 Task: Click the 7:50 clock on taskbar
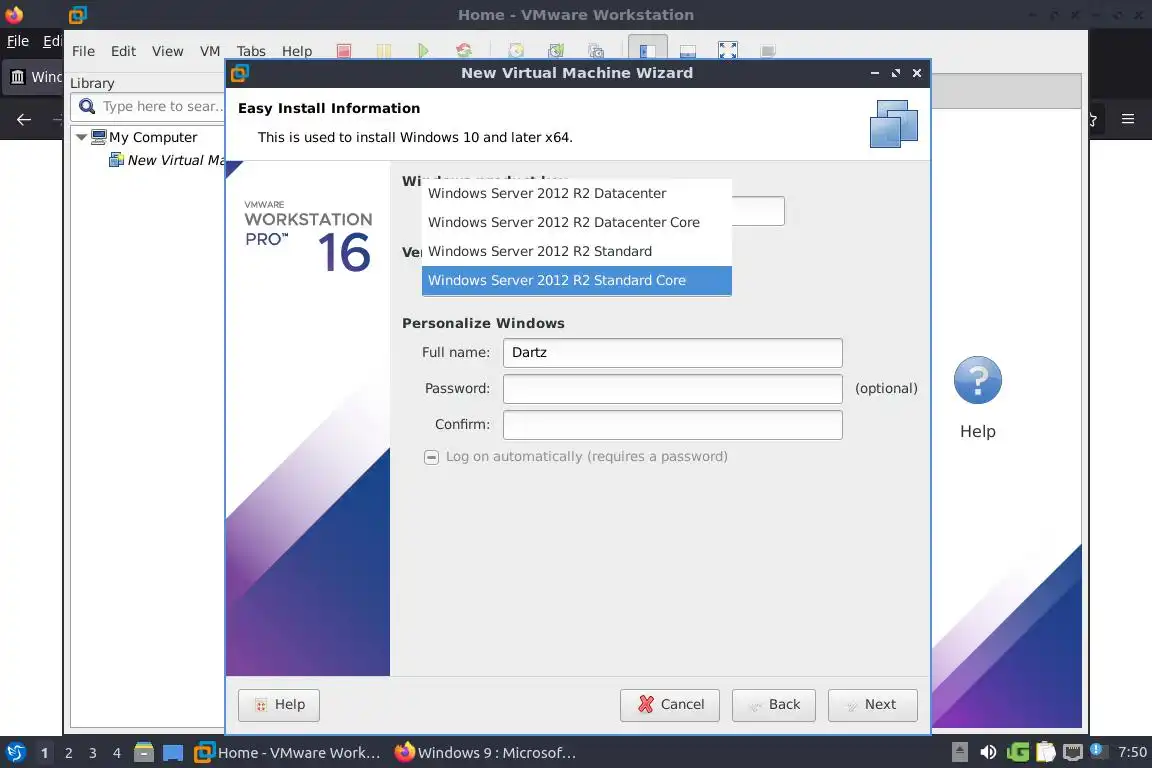[x=1131, y=752]
